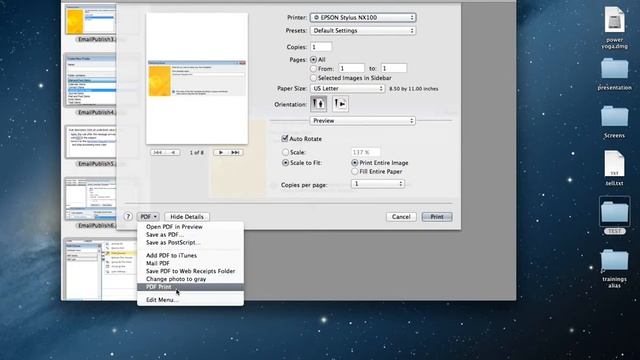Open power yoga.dmg desktop file
Image resolution: width=640 pixels, height=360 pixels.
(614, 27)
